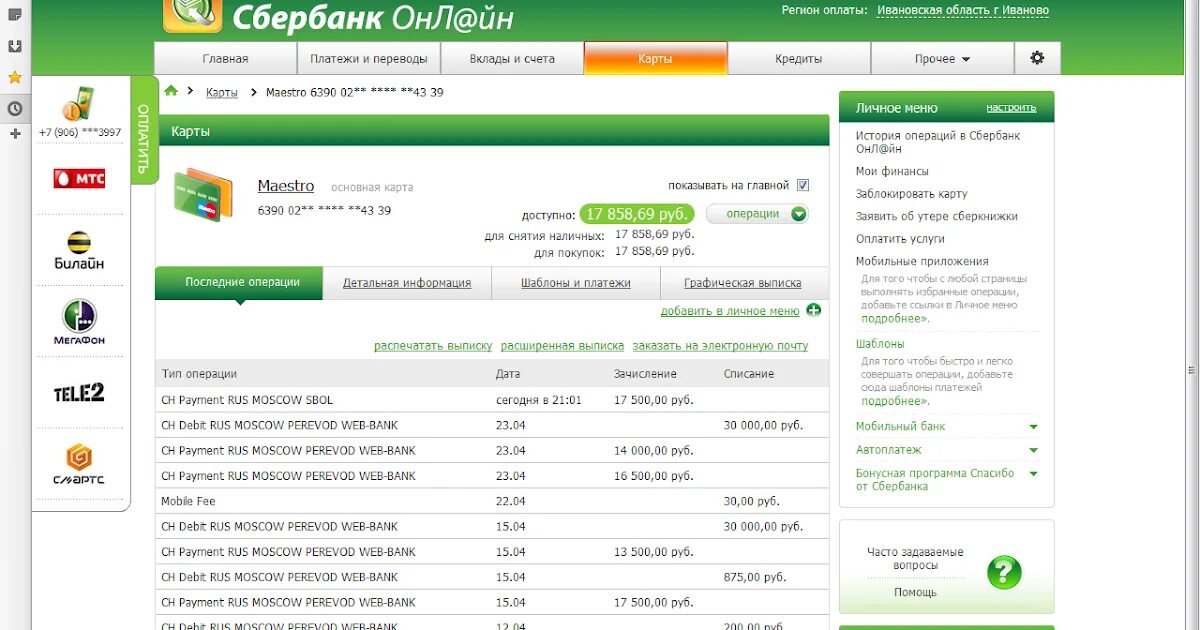Viewport: 1200px width, 630px height.
Task: Click the green question mark help icon
Action: click(x=1005, y=572)
